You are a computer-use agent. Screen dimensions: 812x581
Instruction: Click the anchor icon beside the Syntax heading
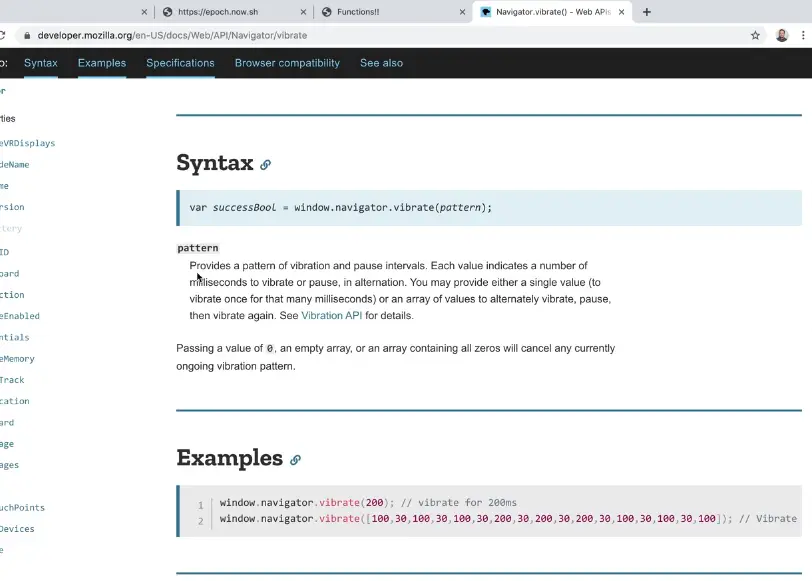[x=264, y=162]
